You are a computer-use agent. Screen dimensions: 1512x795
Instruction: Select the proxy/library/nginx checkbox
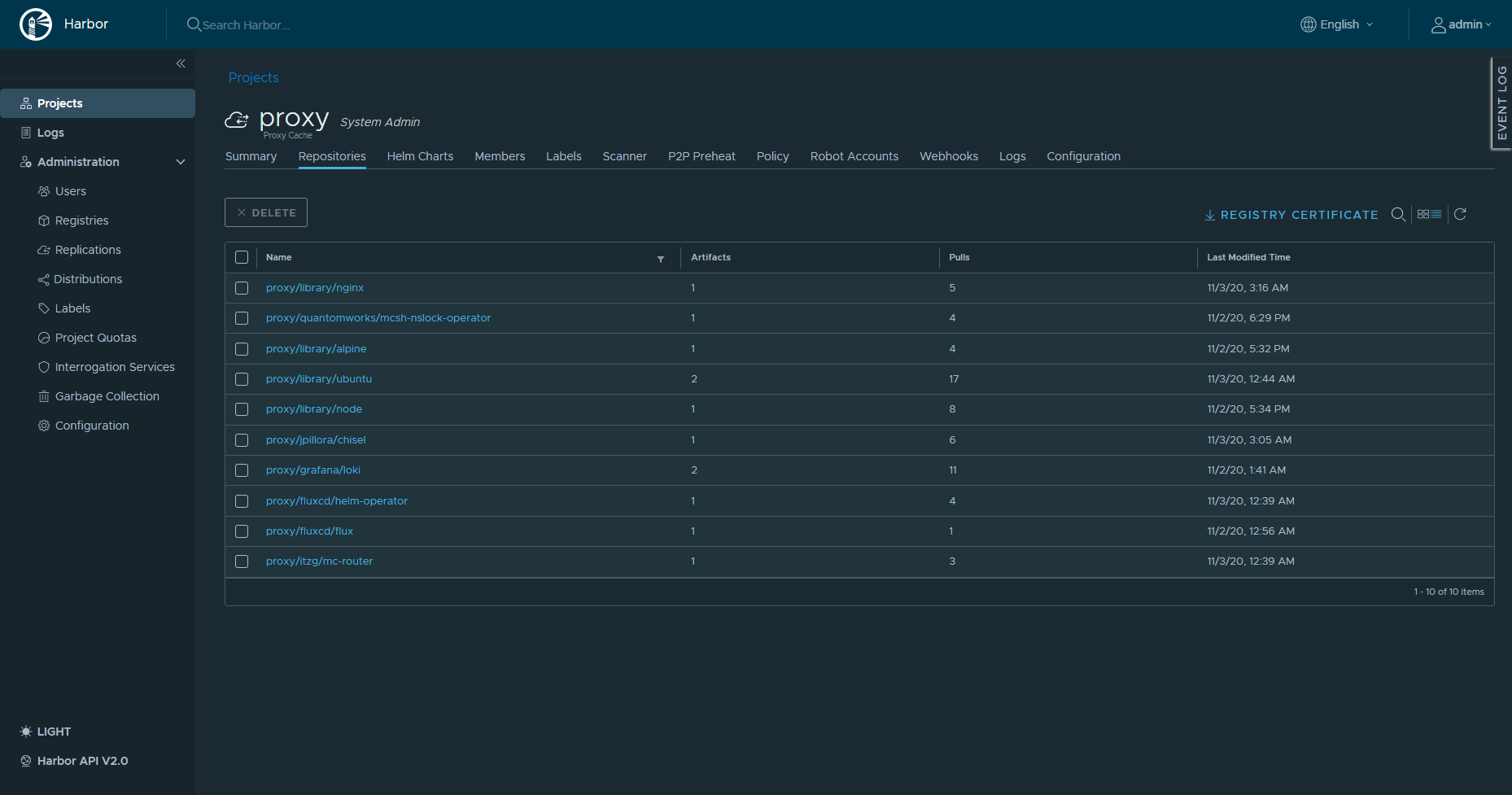click(x=242, y=288)
